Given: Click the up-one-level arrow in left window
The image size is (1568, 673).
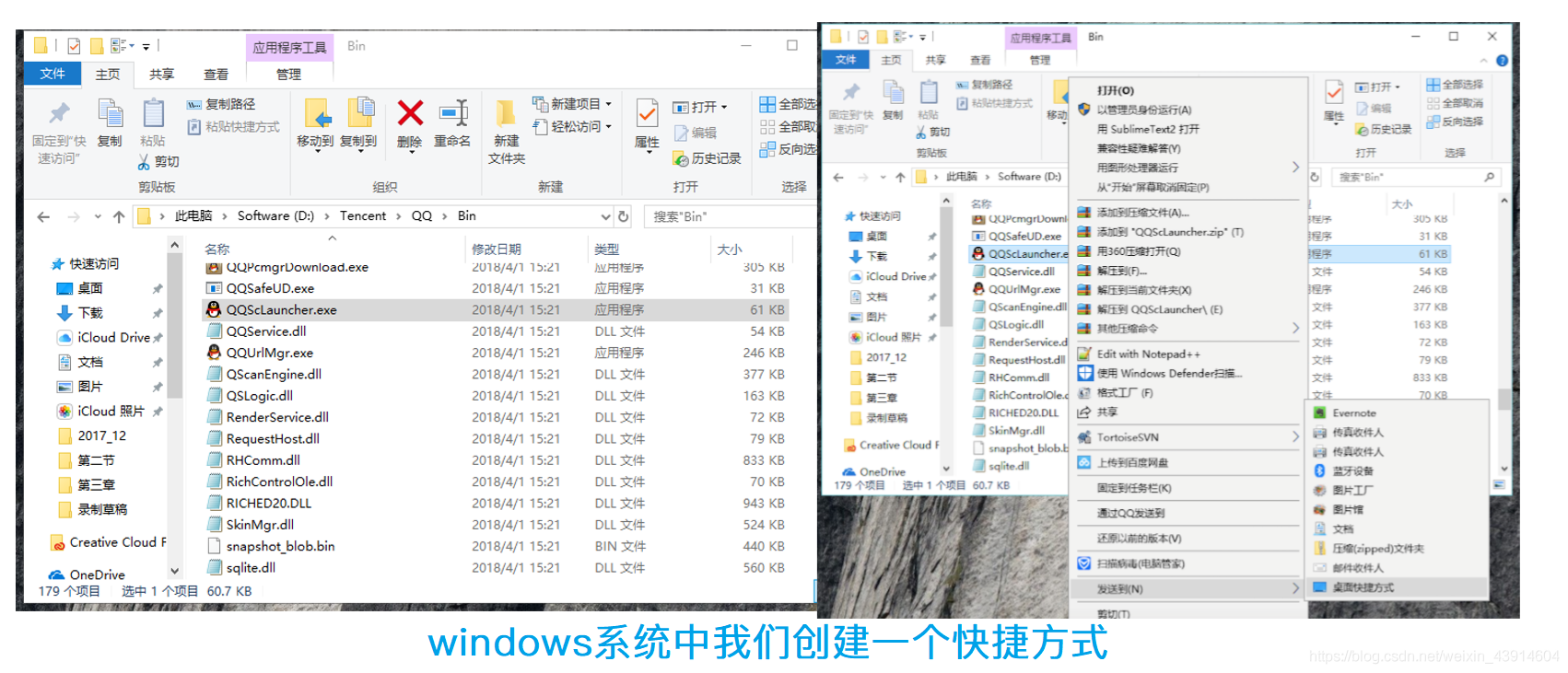Looking at the screenshot, I should 118,217.
